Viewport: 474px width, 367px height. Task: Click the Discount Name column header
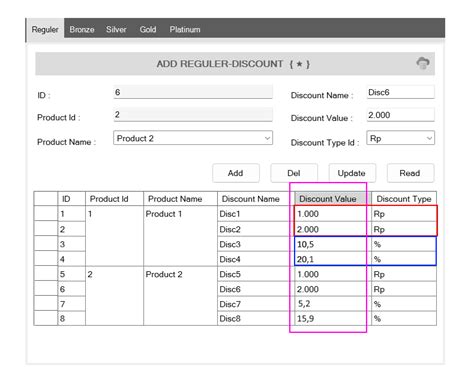pos(256,199)
